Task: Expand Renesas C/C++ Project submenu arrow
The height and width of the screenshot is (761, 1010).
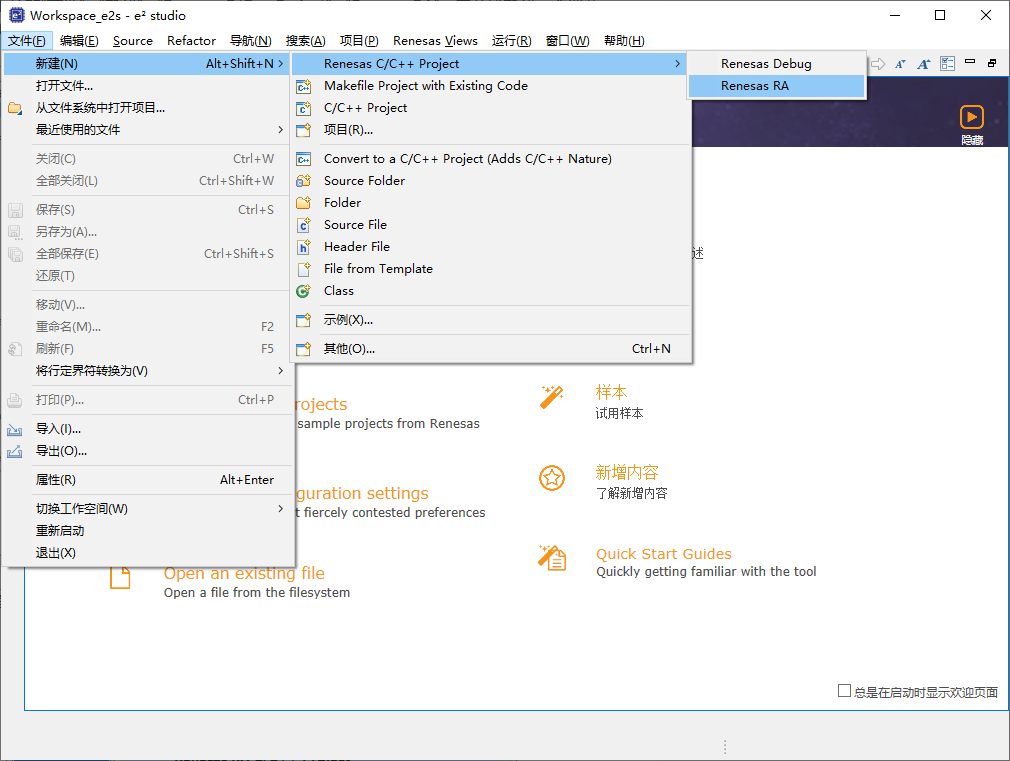Action: tap(677, 64)
